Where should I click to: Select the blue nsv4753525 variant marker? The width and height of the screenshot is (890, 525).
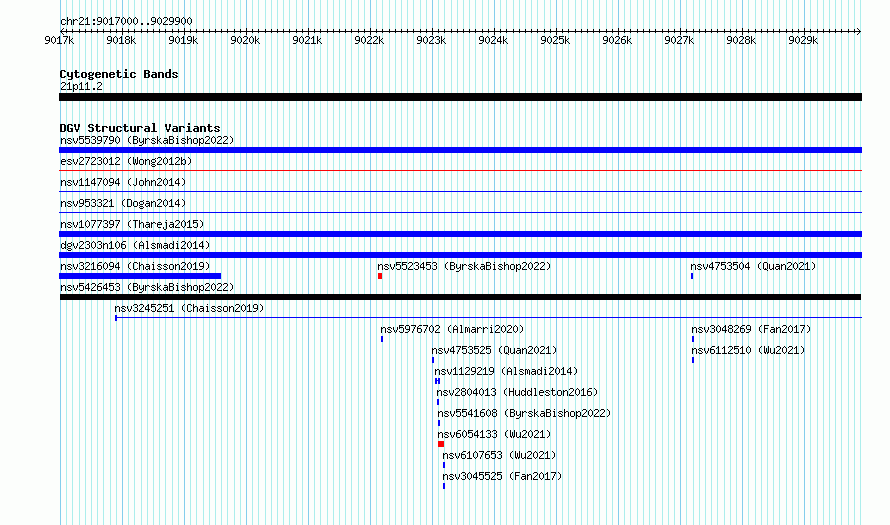click(433, 360)
